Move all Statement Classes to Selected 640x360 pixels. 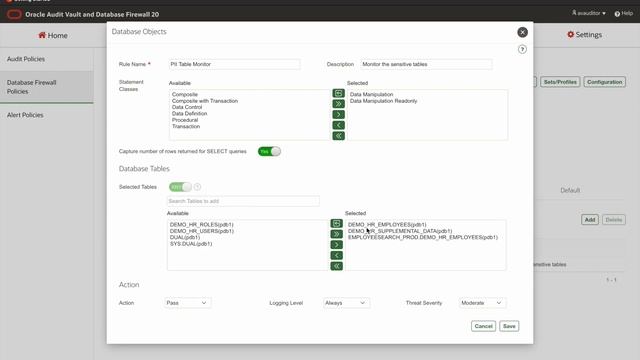[x=338, y=104]
